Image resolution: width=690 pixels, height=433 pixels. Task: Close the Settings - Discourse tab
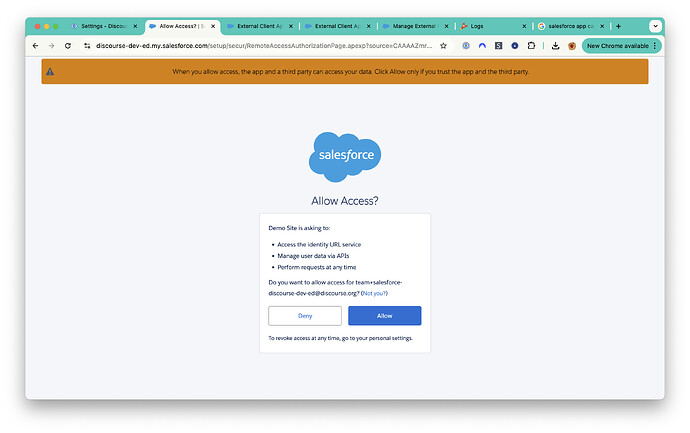click(x=136, y=26)
